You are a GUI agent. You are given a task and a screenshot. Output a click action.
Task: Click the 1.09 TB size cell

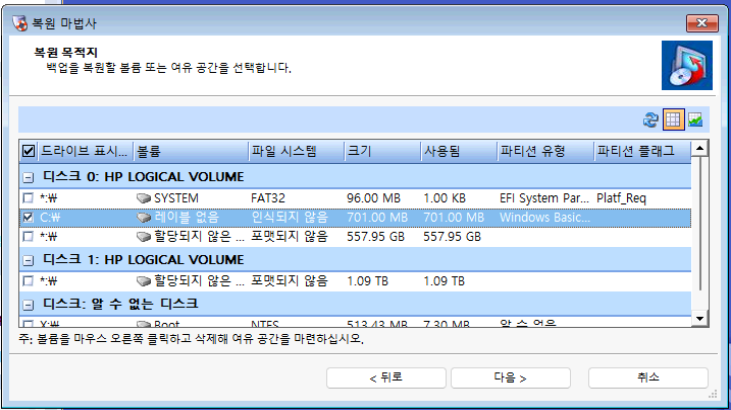[x=367, y=281]
